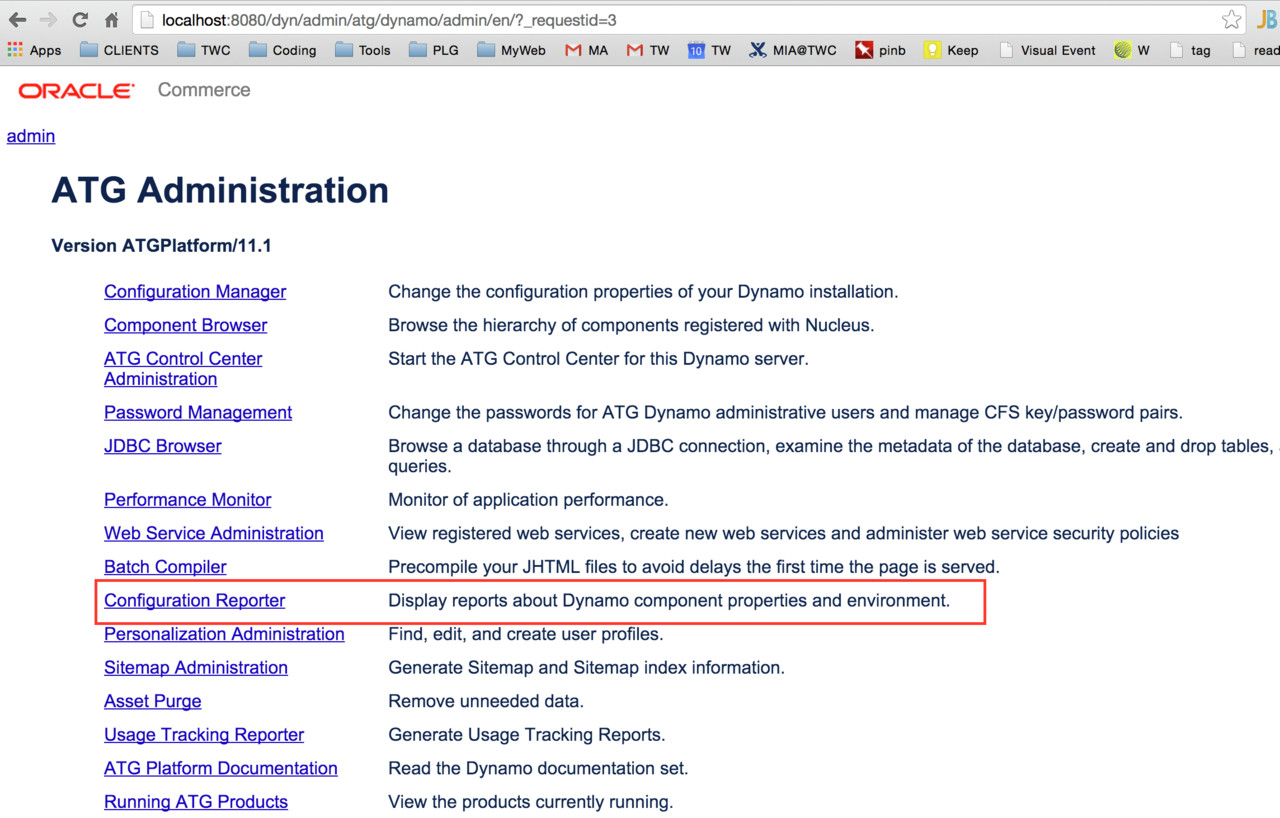Reload the page with the refresh icon
This screenshot has width=1280, height=818.
80,20
